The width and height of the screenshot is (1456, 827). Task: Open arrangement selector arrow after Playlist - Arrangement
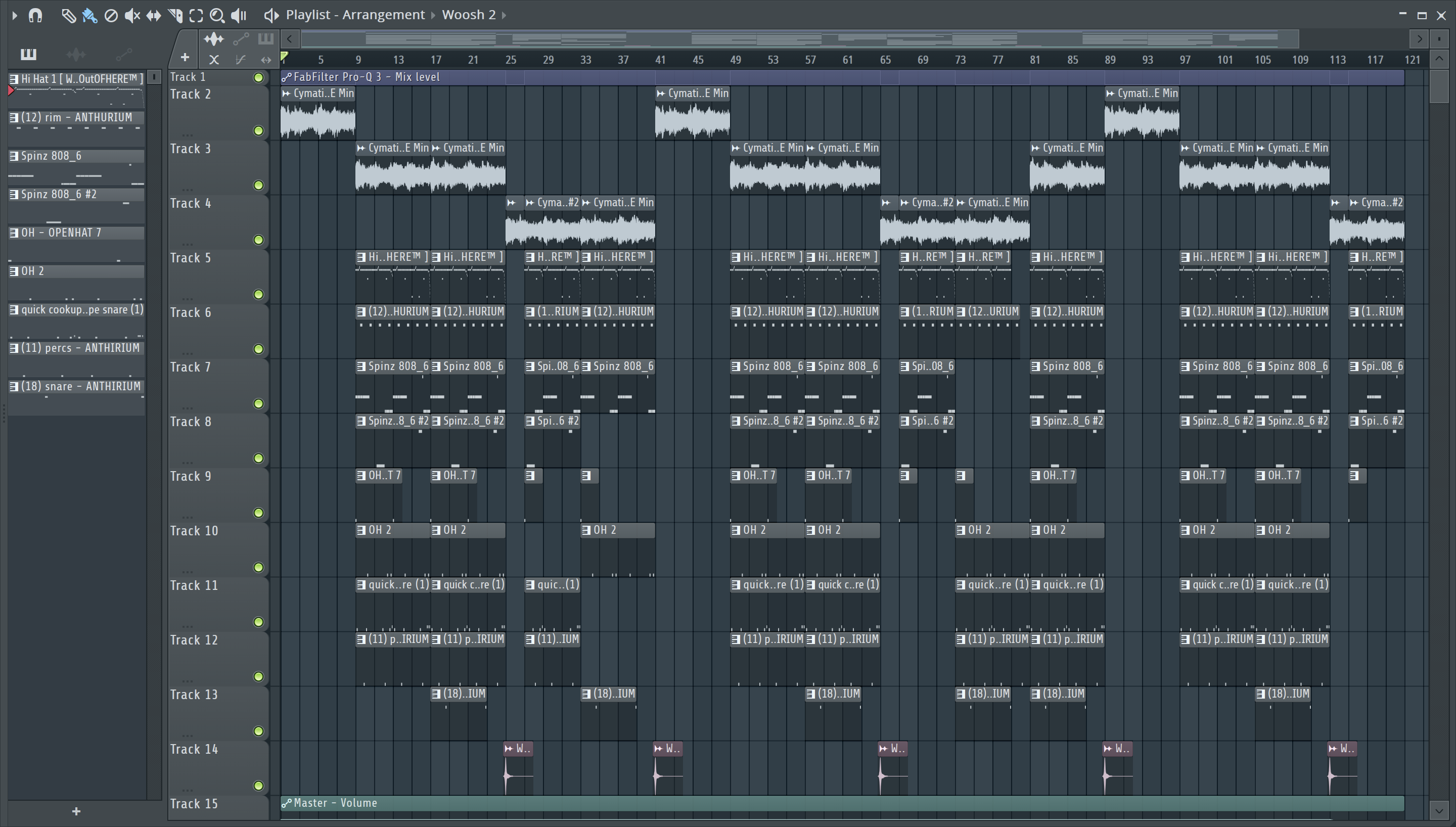(x=433, y=15)
